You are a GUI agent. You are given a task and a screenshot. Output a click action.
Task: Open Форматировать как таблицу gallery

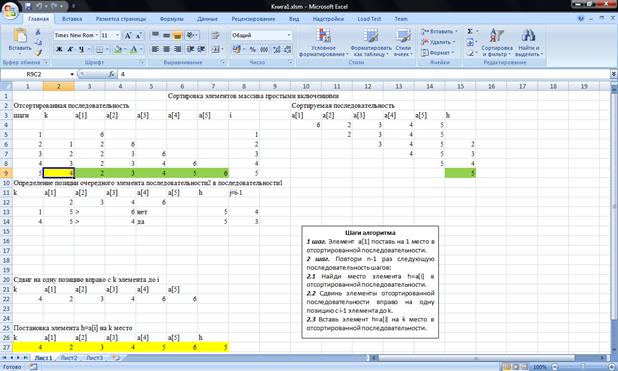point(371,43)
